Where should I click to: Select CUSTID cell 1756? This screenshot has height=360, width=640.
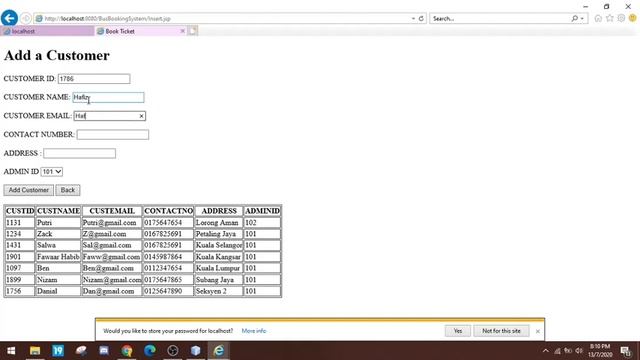tap(20, 291)
